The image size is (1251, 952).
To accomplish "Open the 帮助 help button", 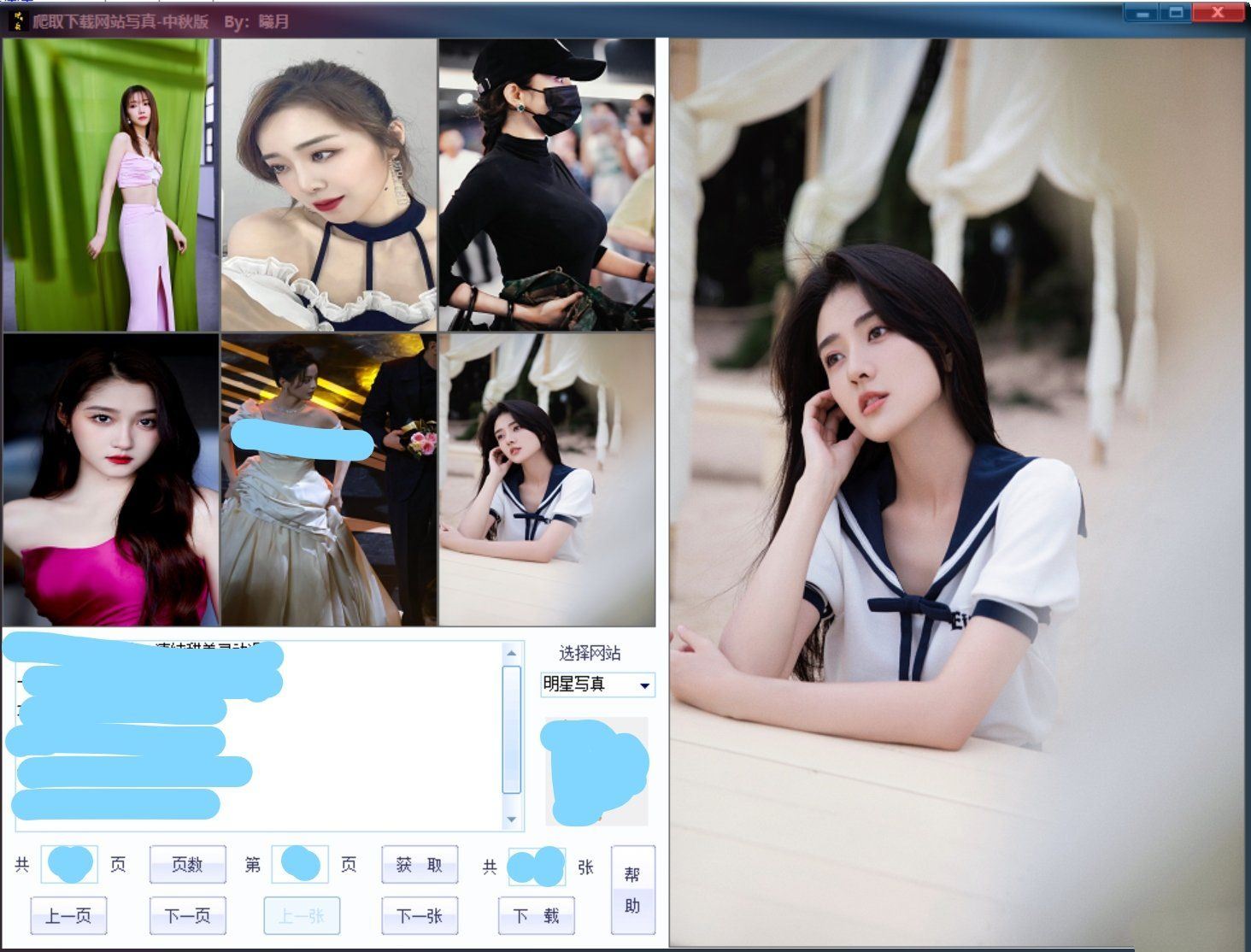I will (x=632, y=890).
